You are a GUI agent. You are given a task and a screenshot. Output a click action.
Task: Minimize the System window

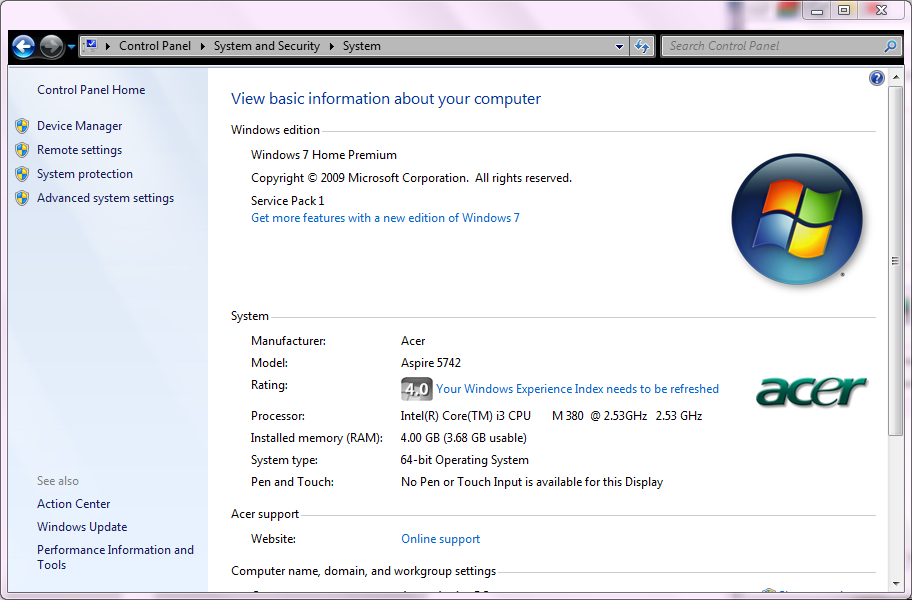[817, 10]
